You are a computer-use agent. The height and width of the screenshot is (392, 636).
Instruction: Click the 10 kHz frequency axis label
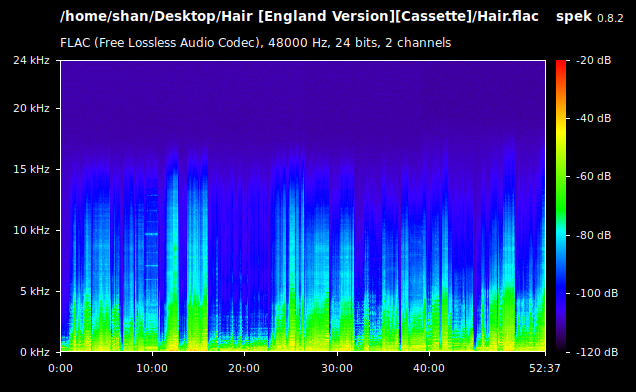31,230
